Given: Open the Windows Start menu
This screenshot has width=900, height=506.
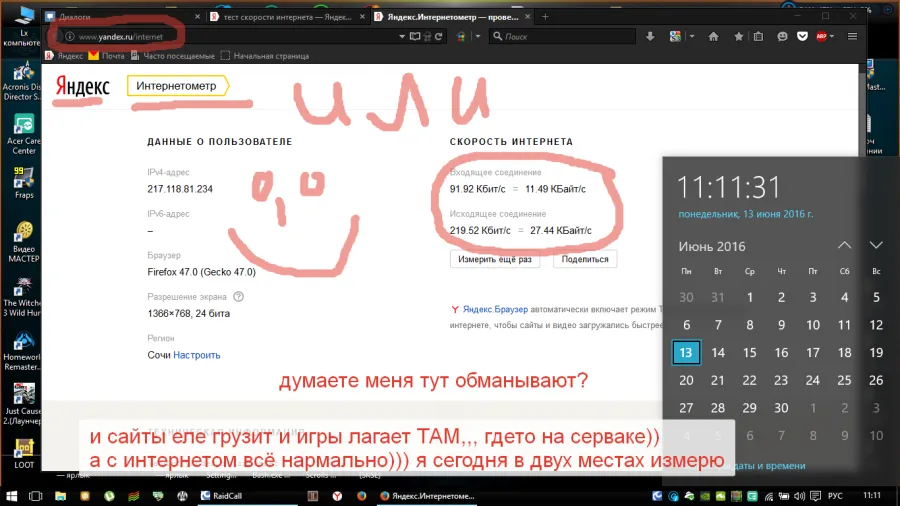Looking at the screenshot, I should coord(11,496).
